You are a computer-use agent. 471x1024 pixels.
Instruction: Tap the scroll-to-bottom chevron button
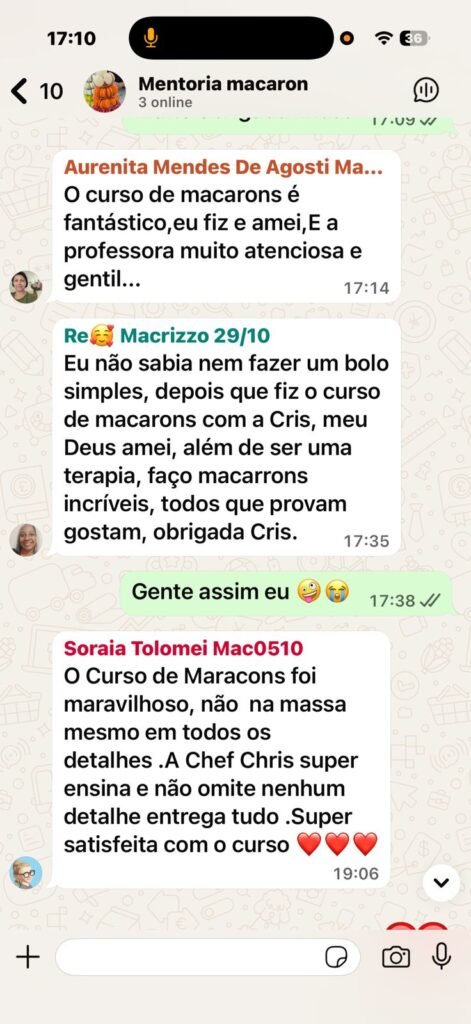tap(442, 883)
